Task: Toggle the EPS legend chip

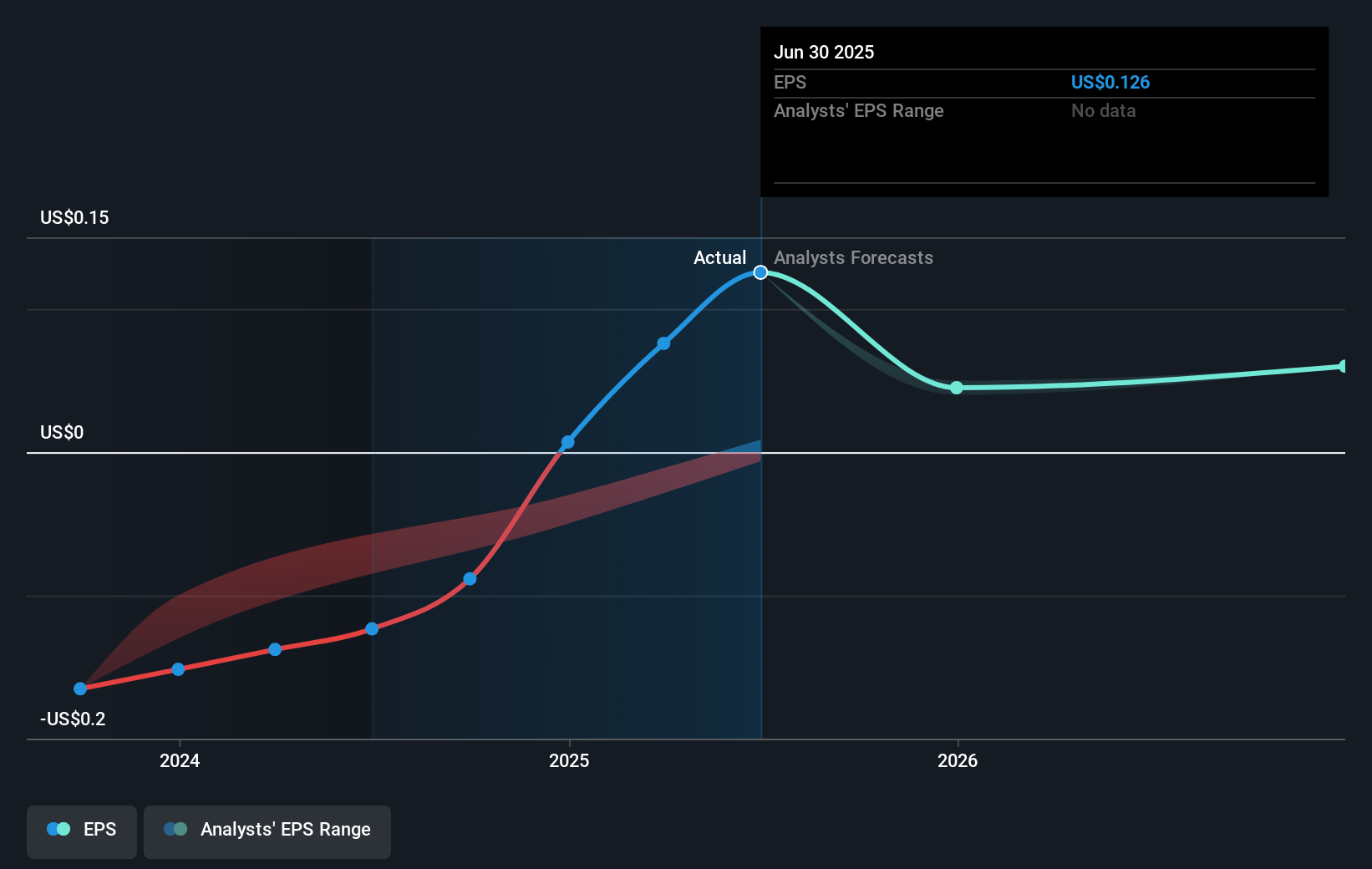Action: (x=81, y=831)
